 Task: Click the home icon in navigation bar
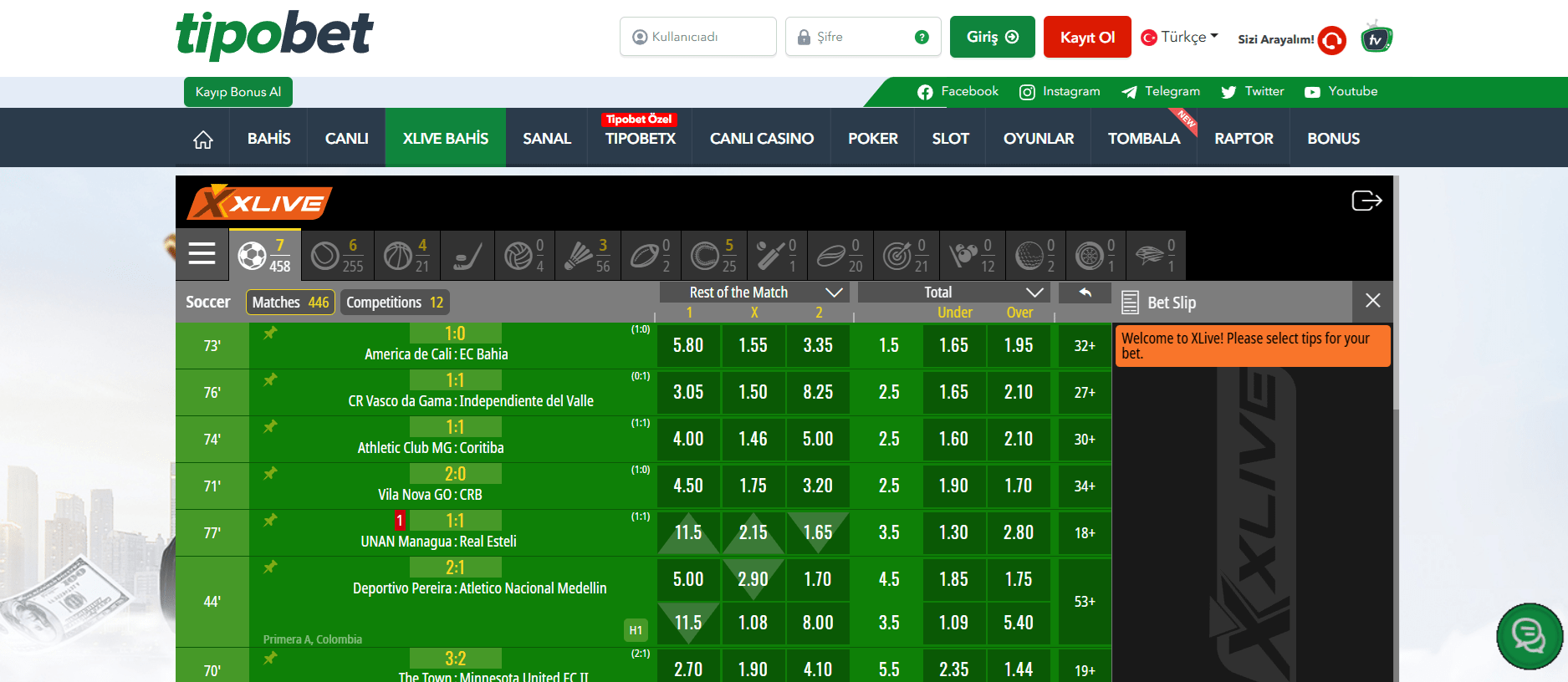click(202, 139)
